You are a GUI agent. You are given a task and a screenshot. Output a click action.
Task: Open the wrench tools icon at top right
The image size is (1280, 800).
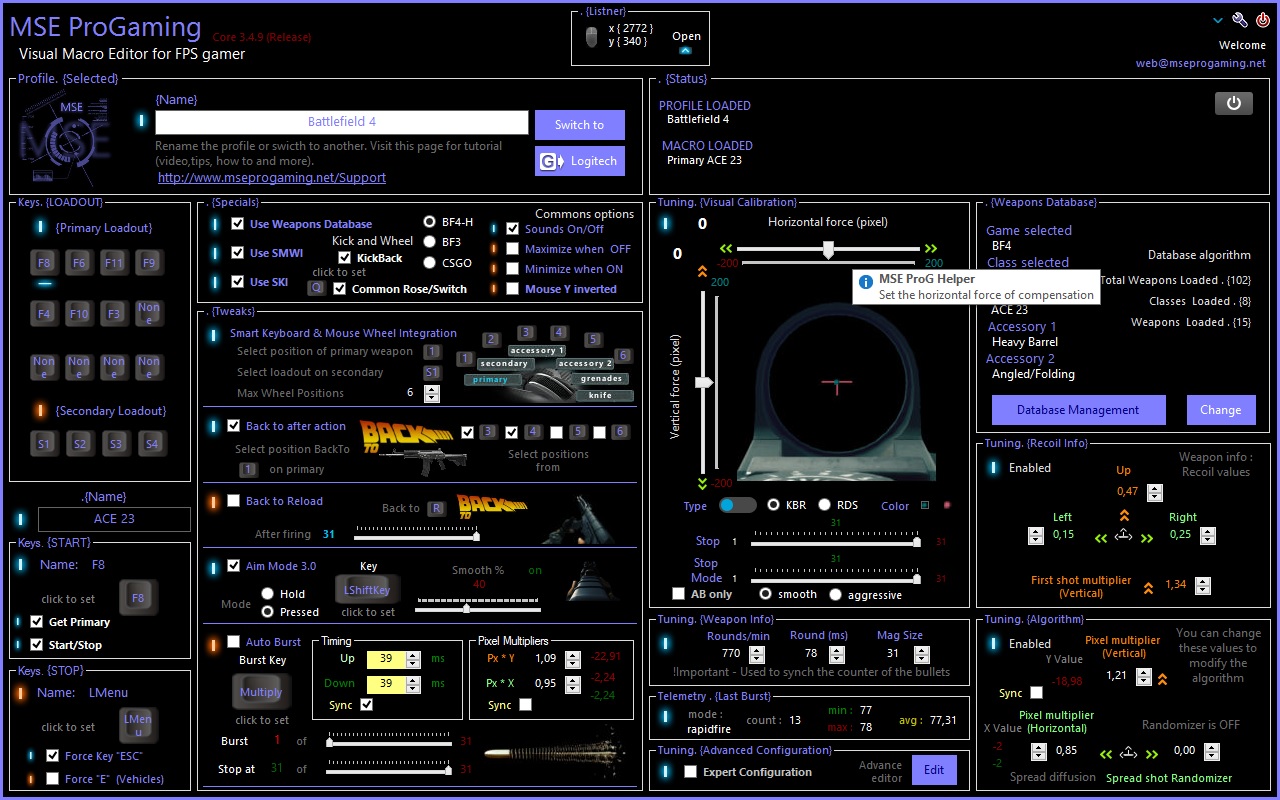[x=1240, y=20]
